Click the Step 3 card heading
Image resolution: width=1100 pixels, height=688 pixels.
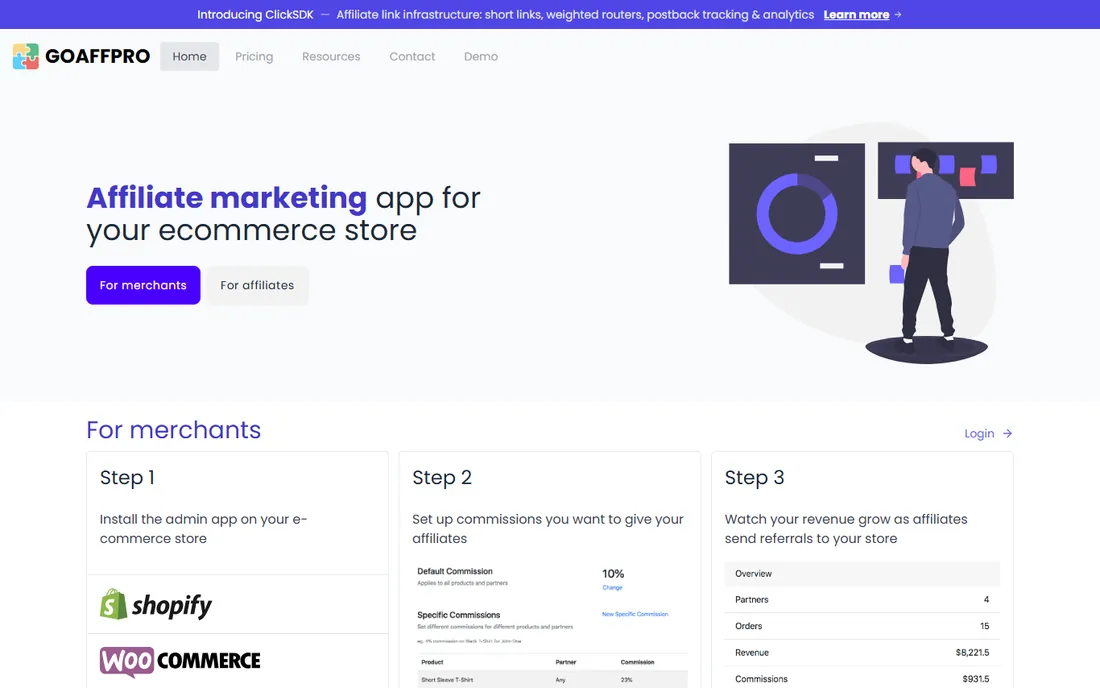tap(754, 478)
